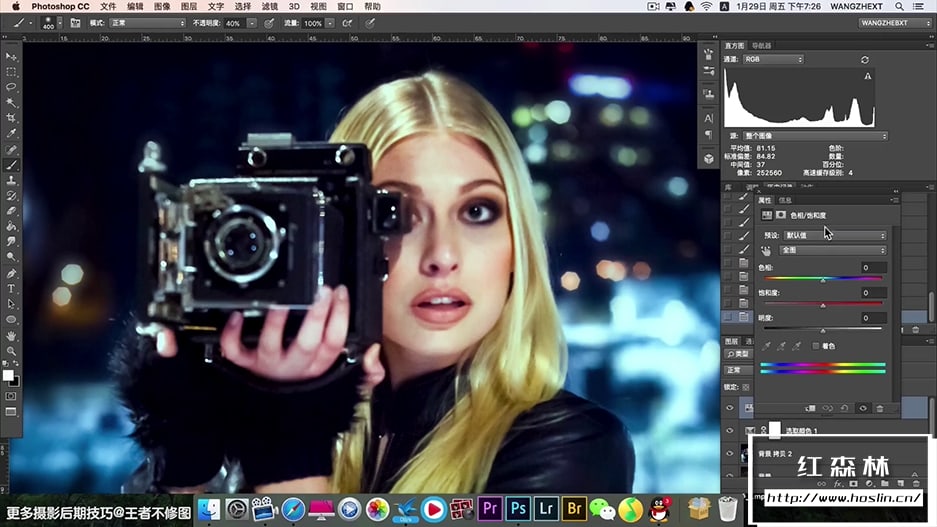The height and width of the screenshot is (527, 937).
Task: Select the History Brush tool
Action: [11, 196]
